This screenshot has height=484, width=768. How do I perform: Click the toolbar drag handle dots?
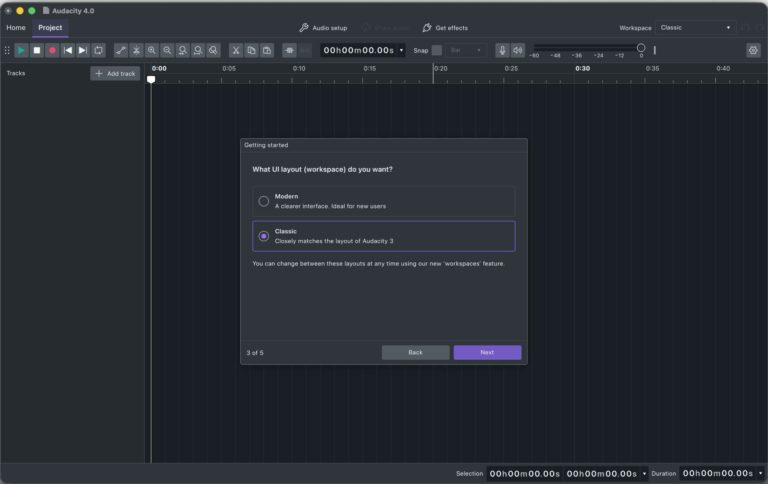click(7, 50)
